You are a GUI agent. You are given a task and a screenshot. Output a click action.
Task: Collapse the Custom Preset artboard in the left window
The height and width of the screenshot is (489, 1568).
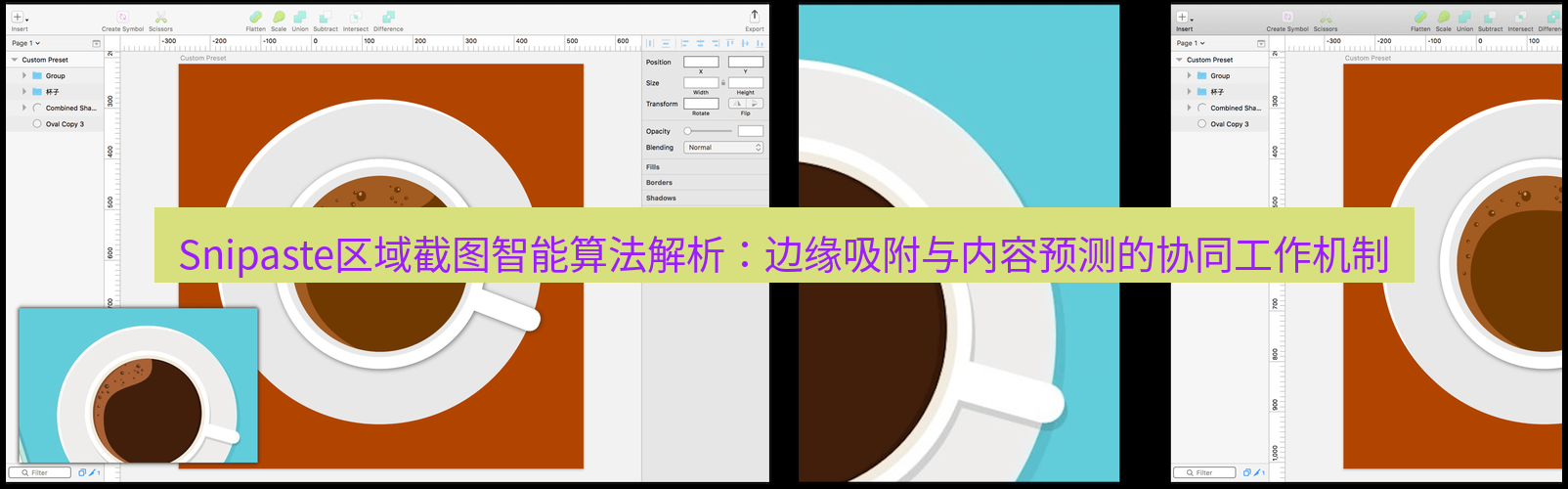(15, 60)
